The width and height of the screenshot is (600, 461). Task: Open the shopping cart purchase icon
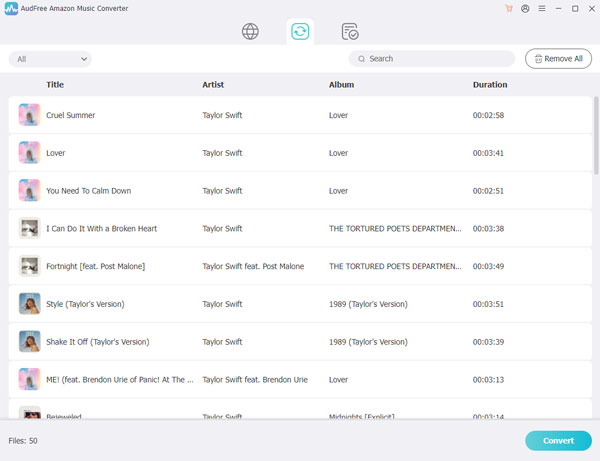coord(509,8)
